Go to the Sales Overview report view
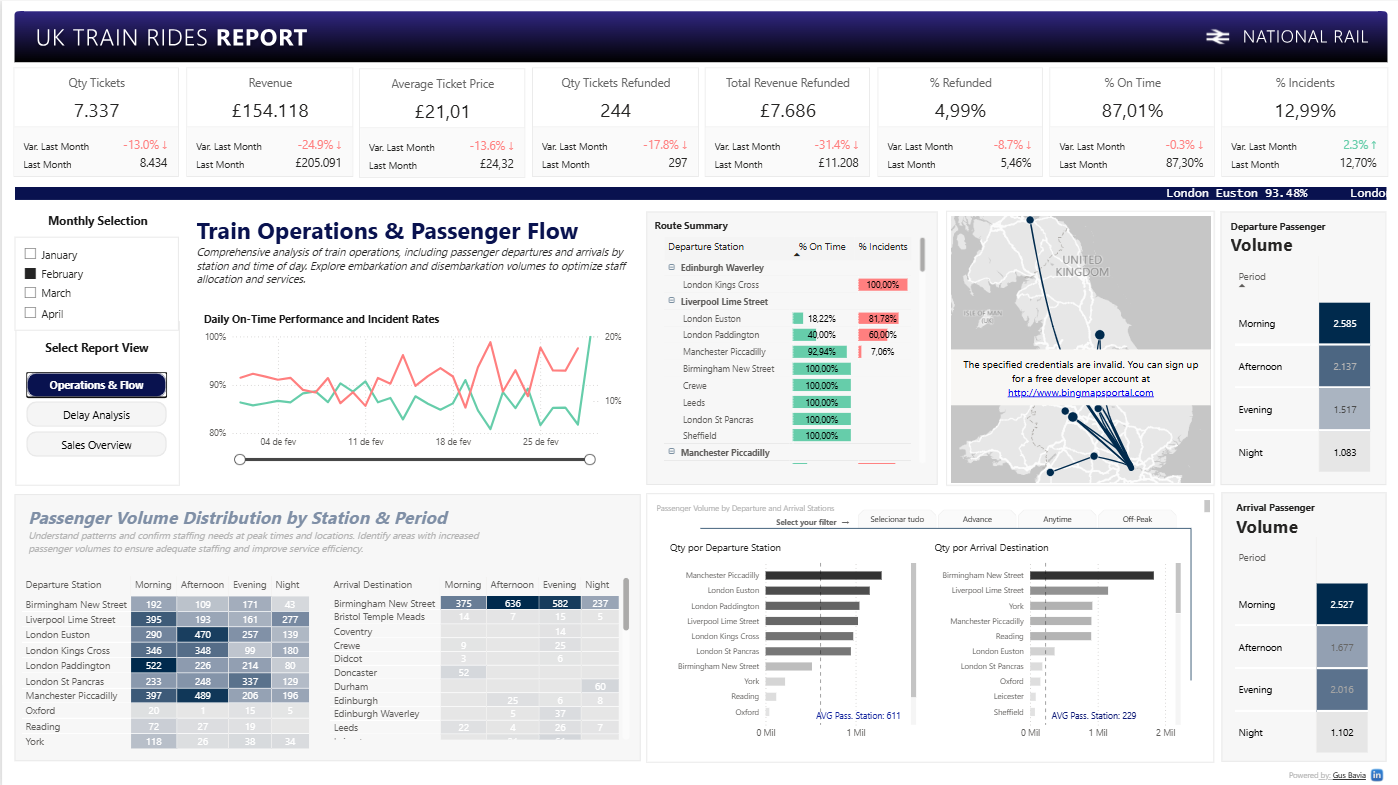 pos(96,445)
